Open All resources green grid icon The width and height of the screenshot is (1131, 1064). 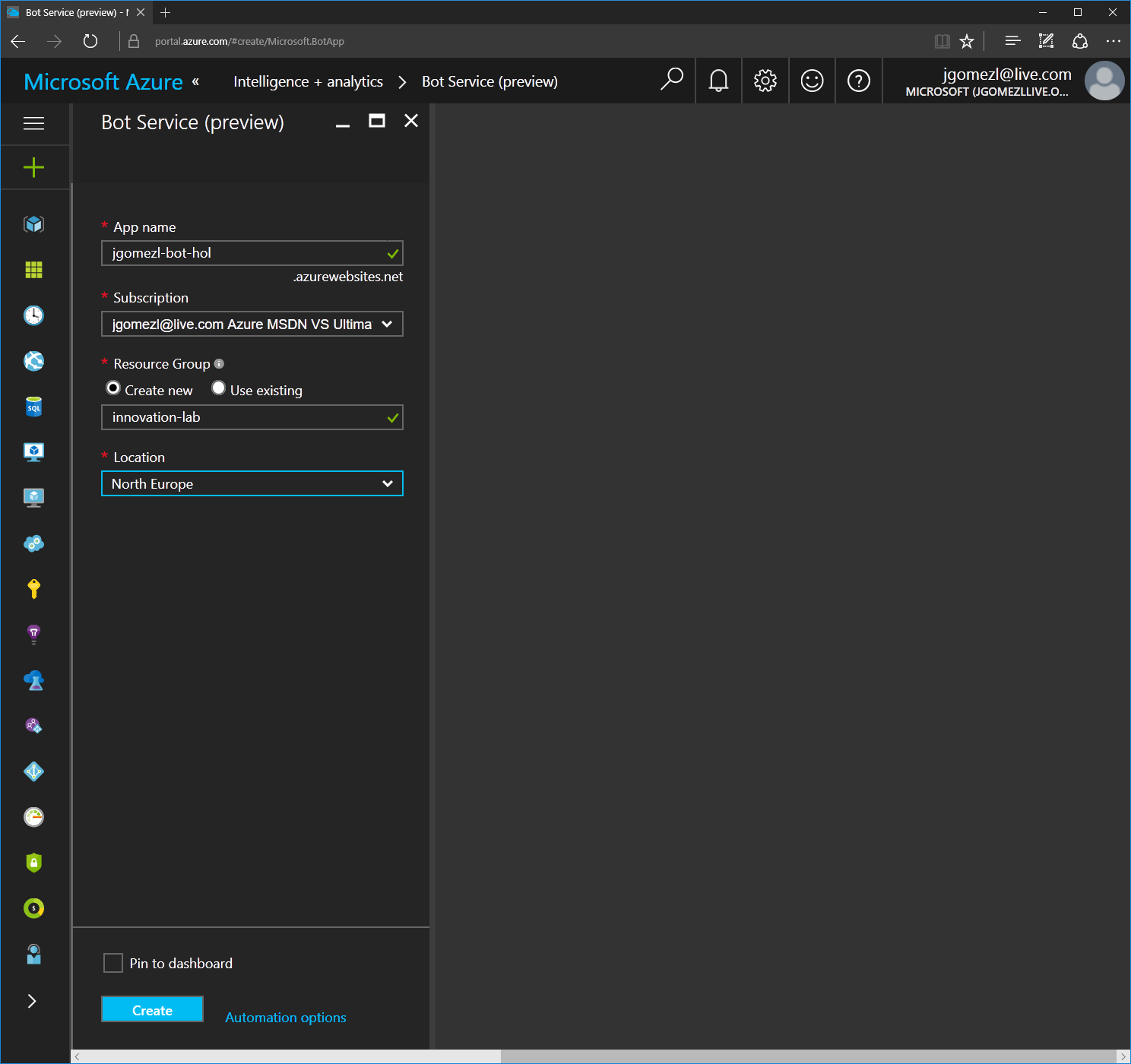click(x=34, y=270)
